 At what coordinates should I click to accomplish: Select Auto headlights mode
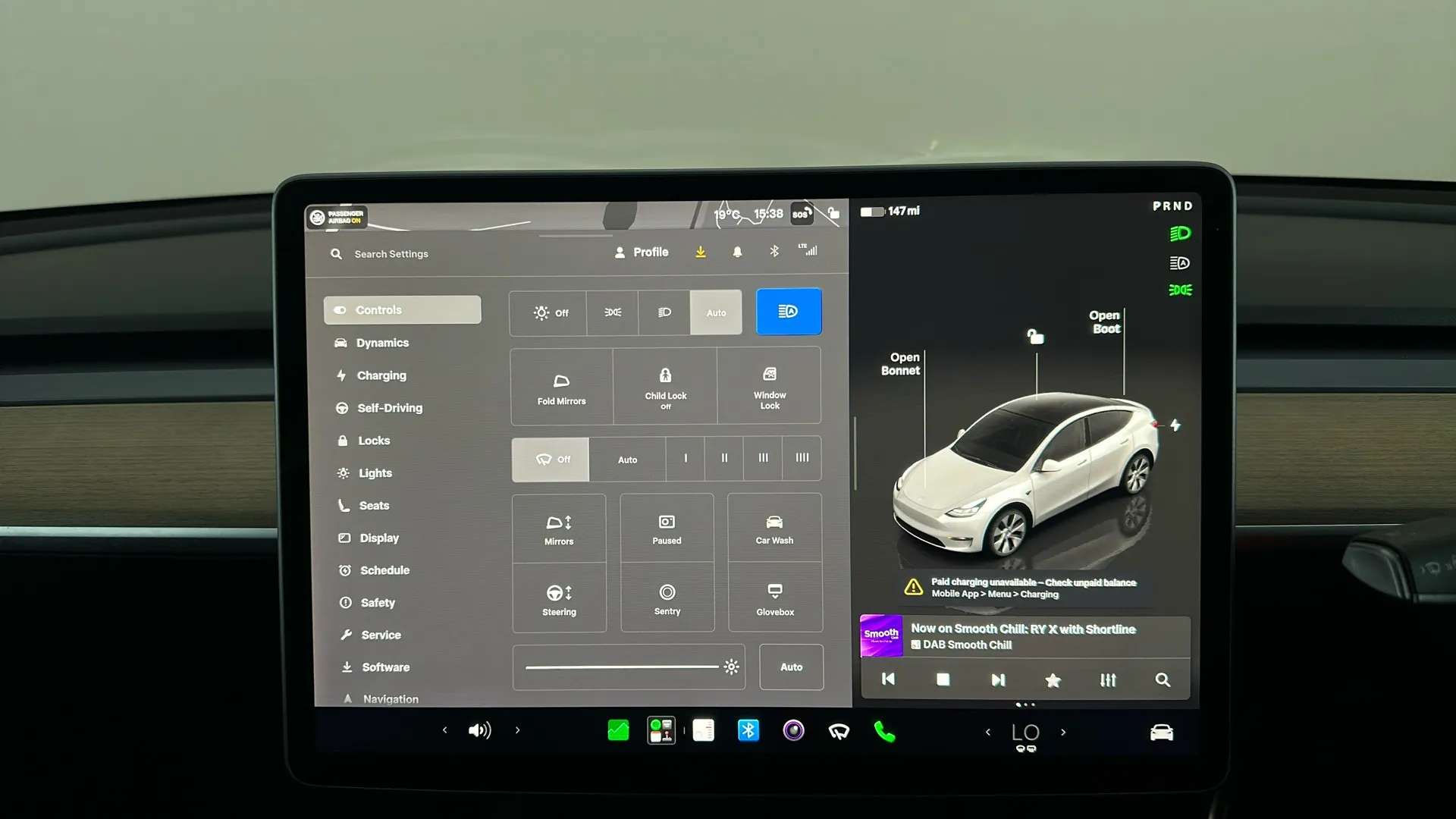click(x=716, y=312)
